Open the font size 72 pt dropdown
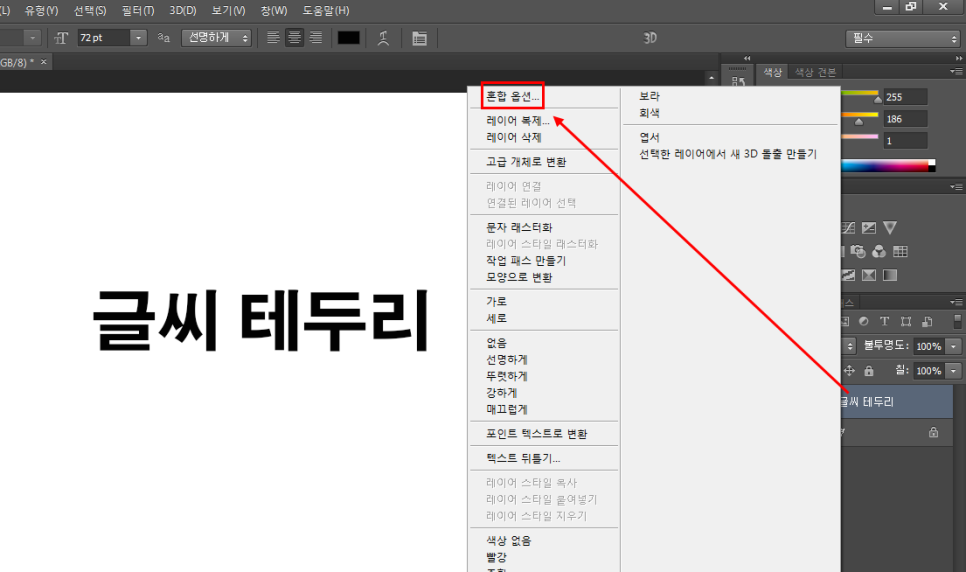Screen dimensions: 966x572 coord(139,38)
